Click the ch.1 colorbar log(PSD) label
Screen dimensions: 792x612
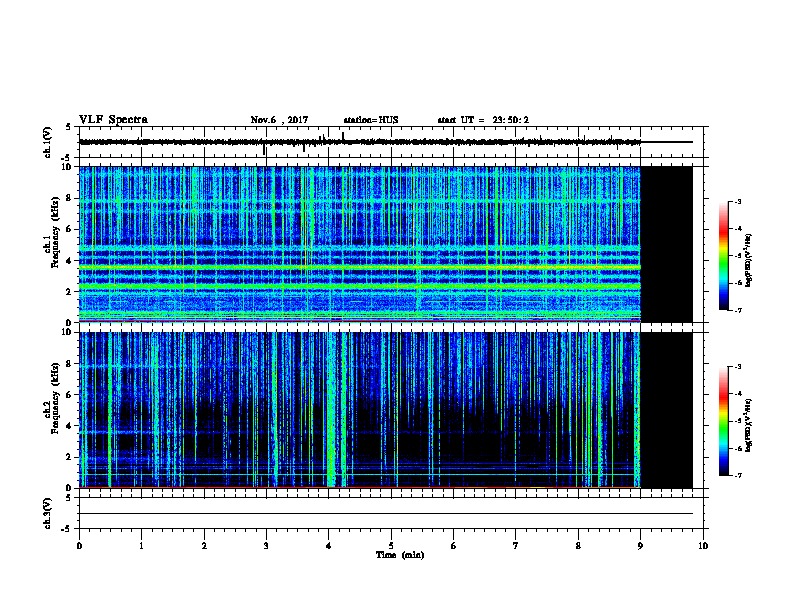click(x=749, y=260)
